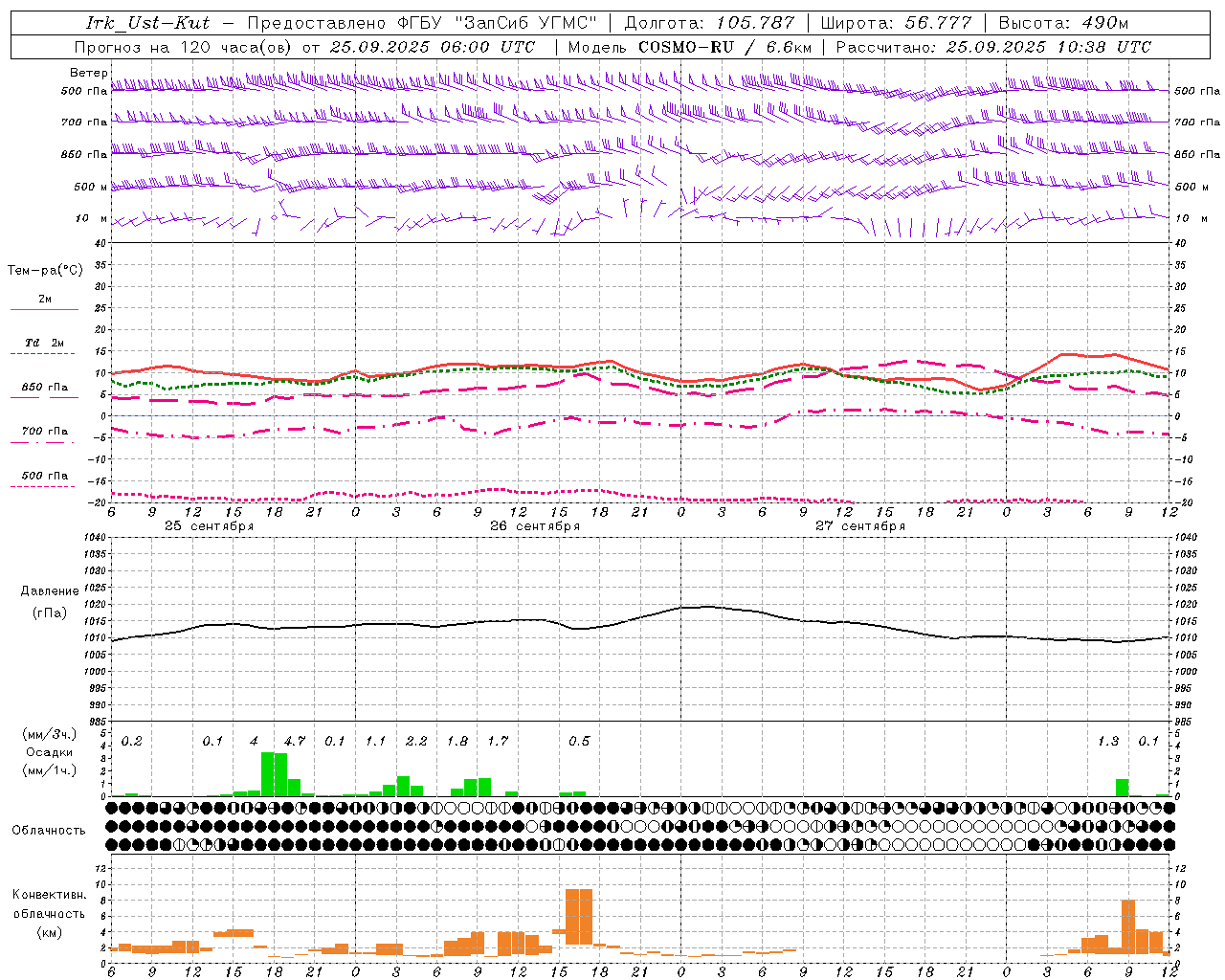
Task: Click the Облачность cloud cover label
Action: pos(49,831)
